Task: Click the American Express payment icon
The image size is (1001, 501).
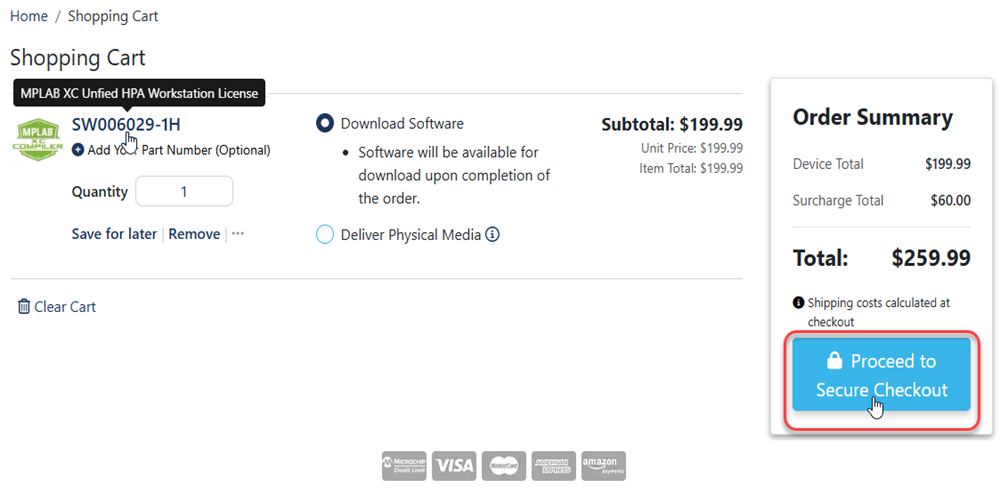Action: [x=553, y=465]
